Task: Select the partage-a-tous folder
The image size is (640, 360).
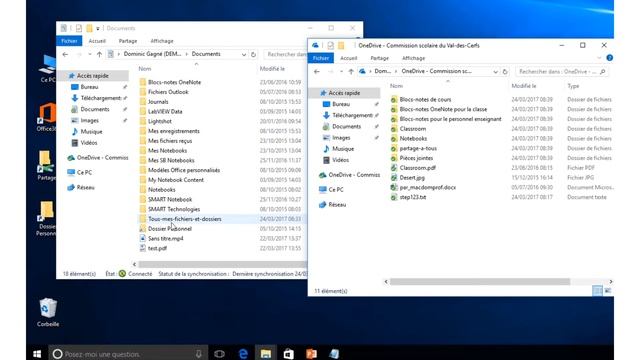Action: point(418,149)
